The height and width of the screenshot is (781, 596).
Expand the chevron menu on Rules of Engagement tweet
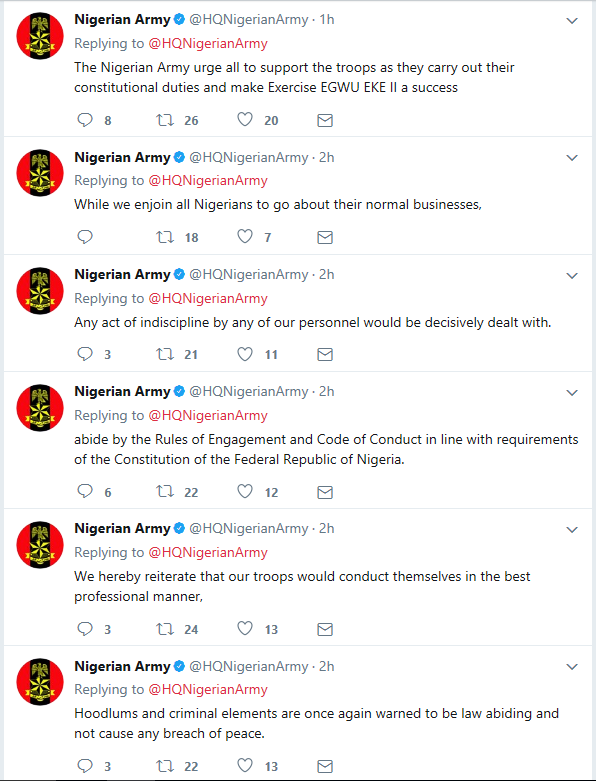click(572, 392)
